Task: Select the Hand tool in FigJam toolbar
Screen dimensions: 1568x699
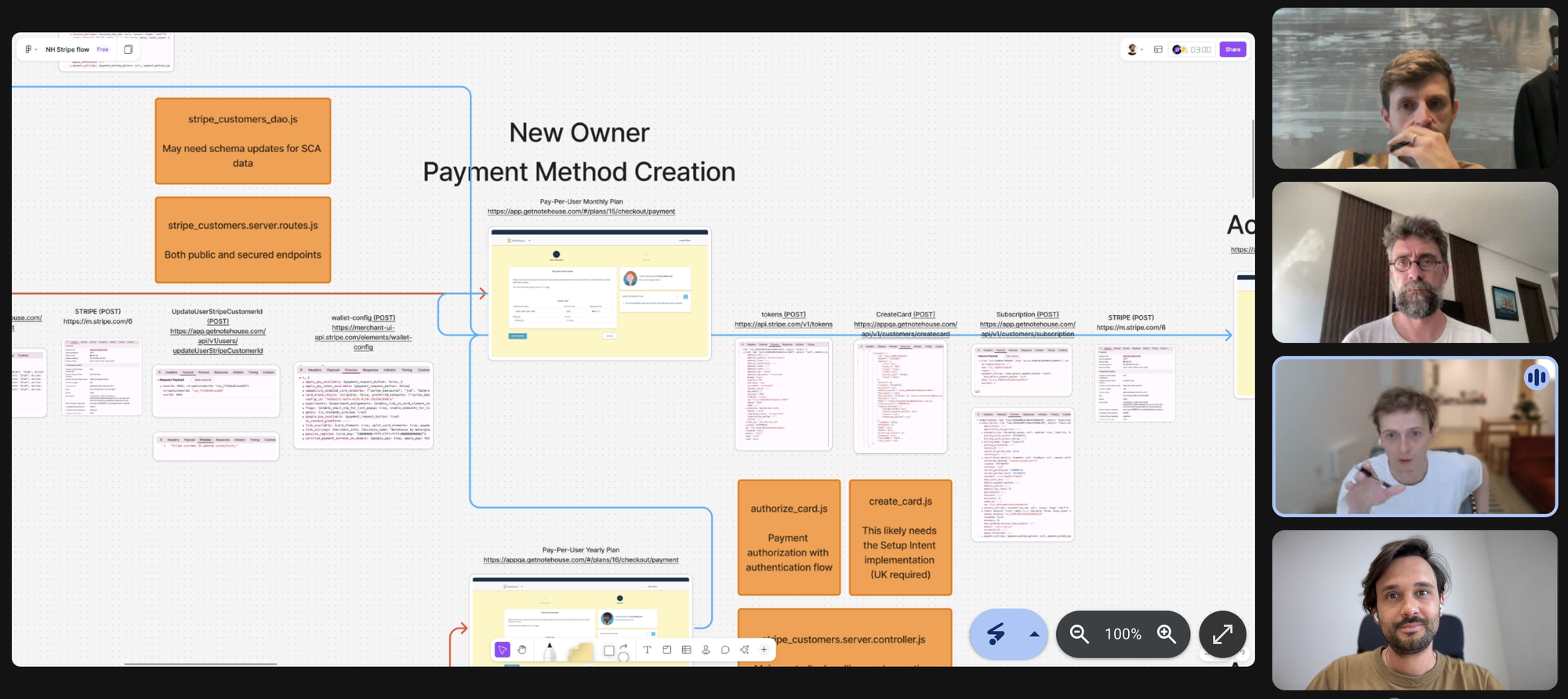Action: pos(522,650)
